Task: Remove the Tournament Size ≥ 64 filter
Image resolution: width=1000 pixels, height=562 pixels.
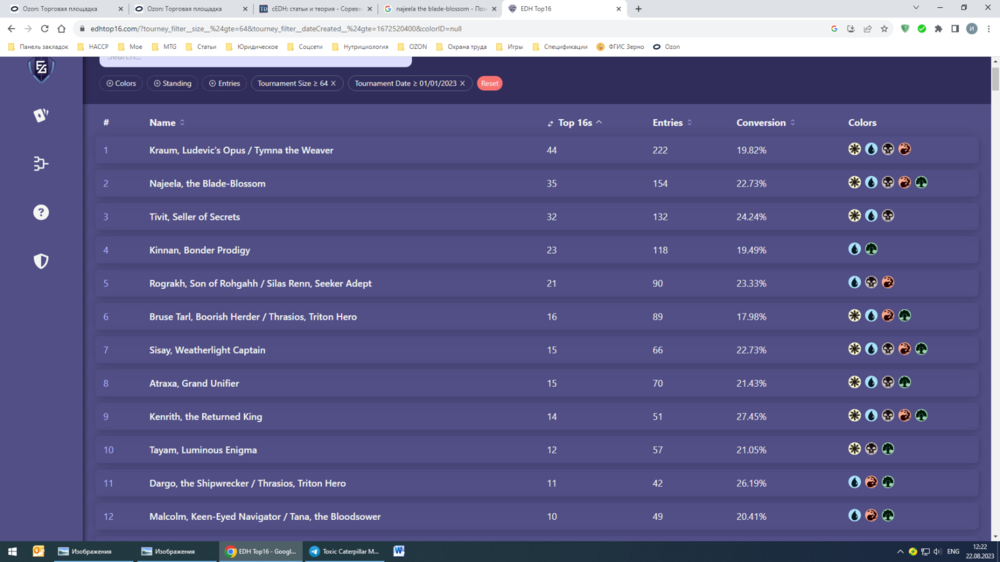Action: [333, 84]
